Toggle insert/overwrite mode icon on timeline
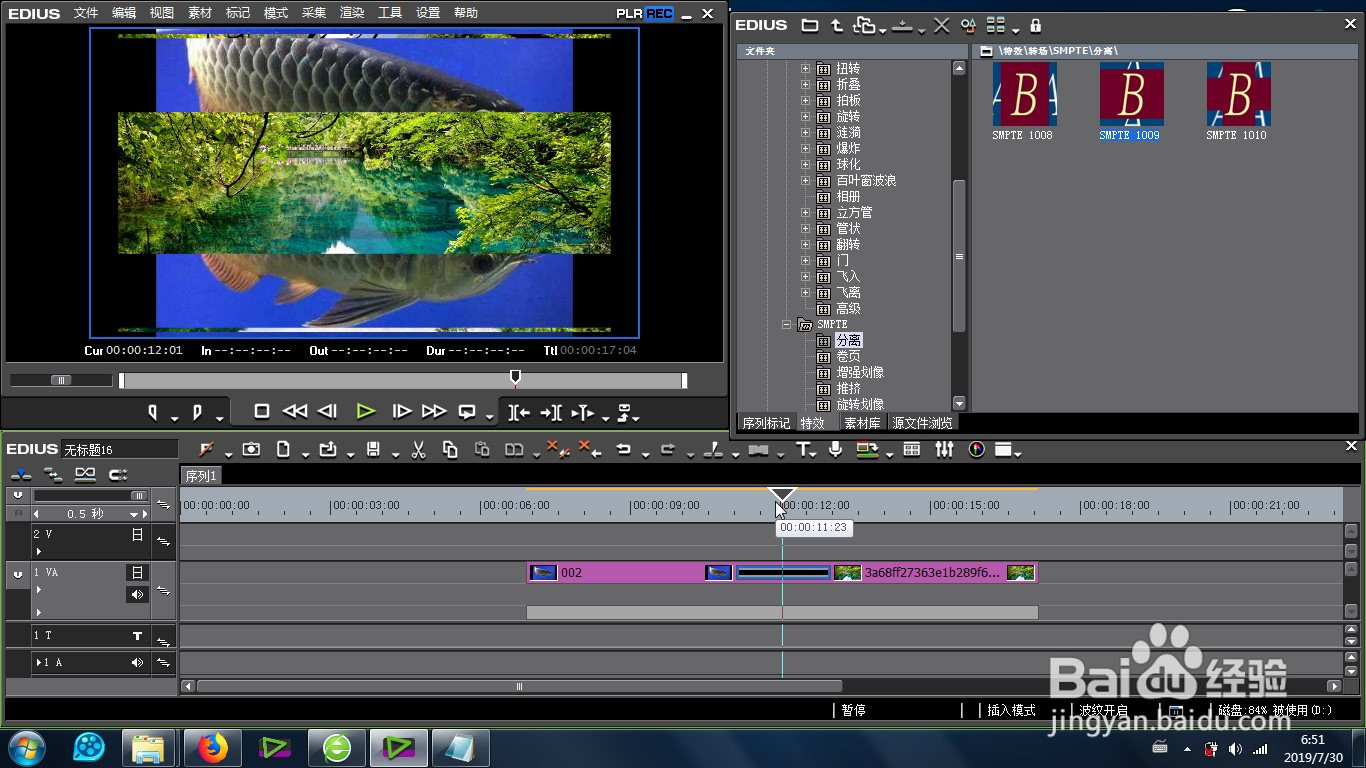This screenshot has height=768, width=1366. point(20,475)
